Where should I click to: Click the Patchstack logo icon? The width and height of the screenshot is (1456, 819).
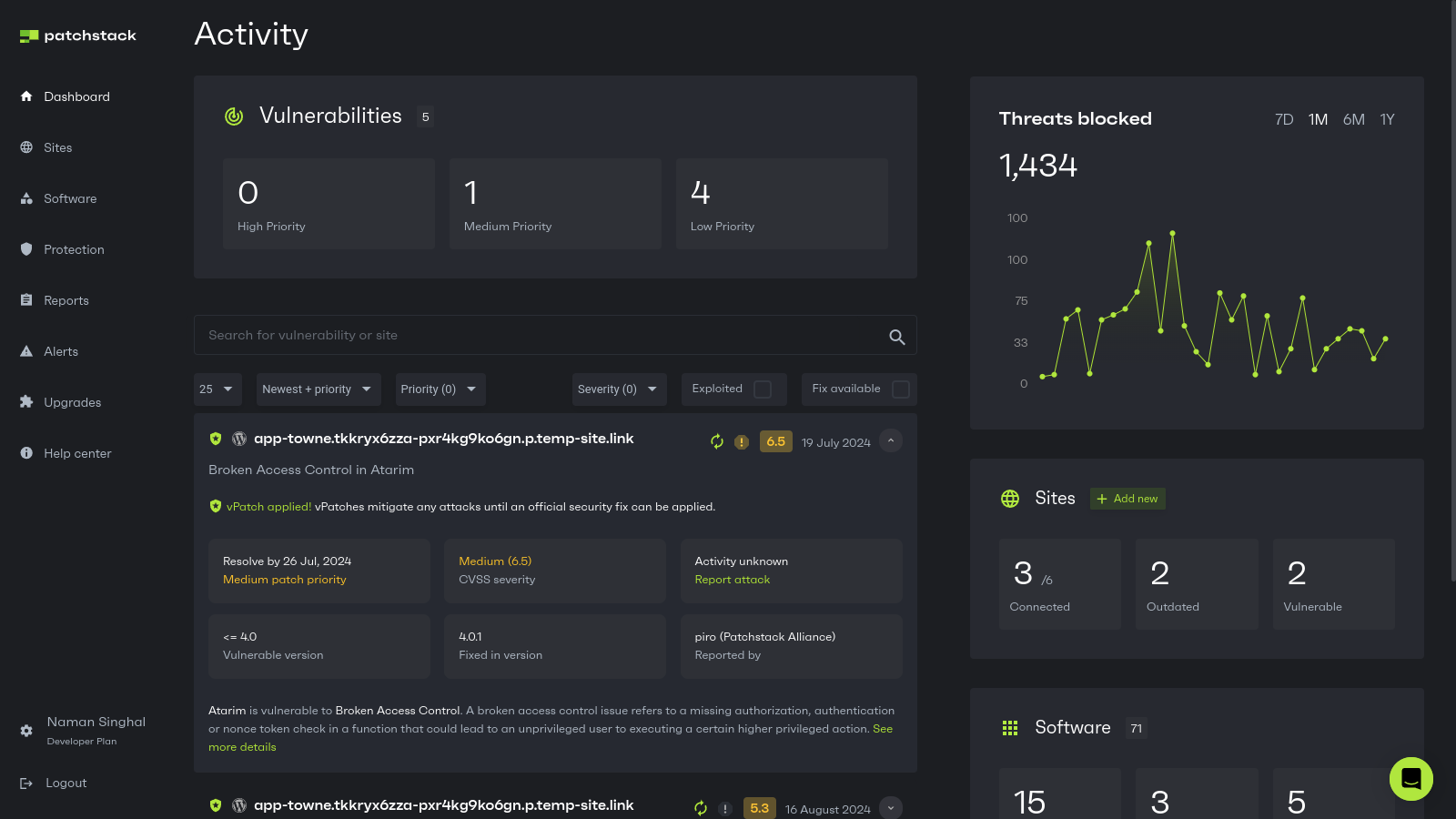point(29,36)
